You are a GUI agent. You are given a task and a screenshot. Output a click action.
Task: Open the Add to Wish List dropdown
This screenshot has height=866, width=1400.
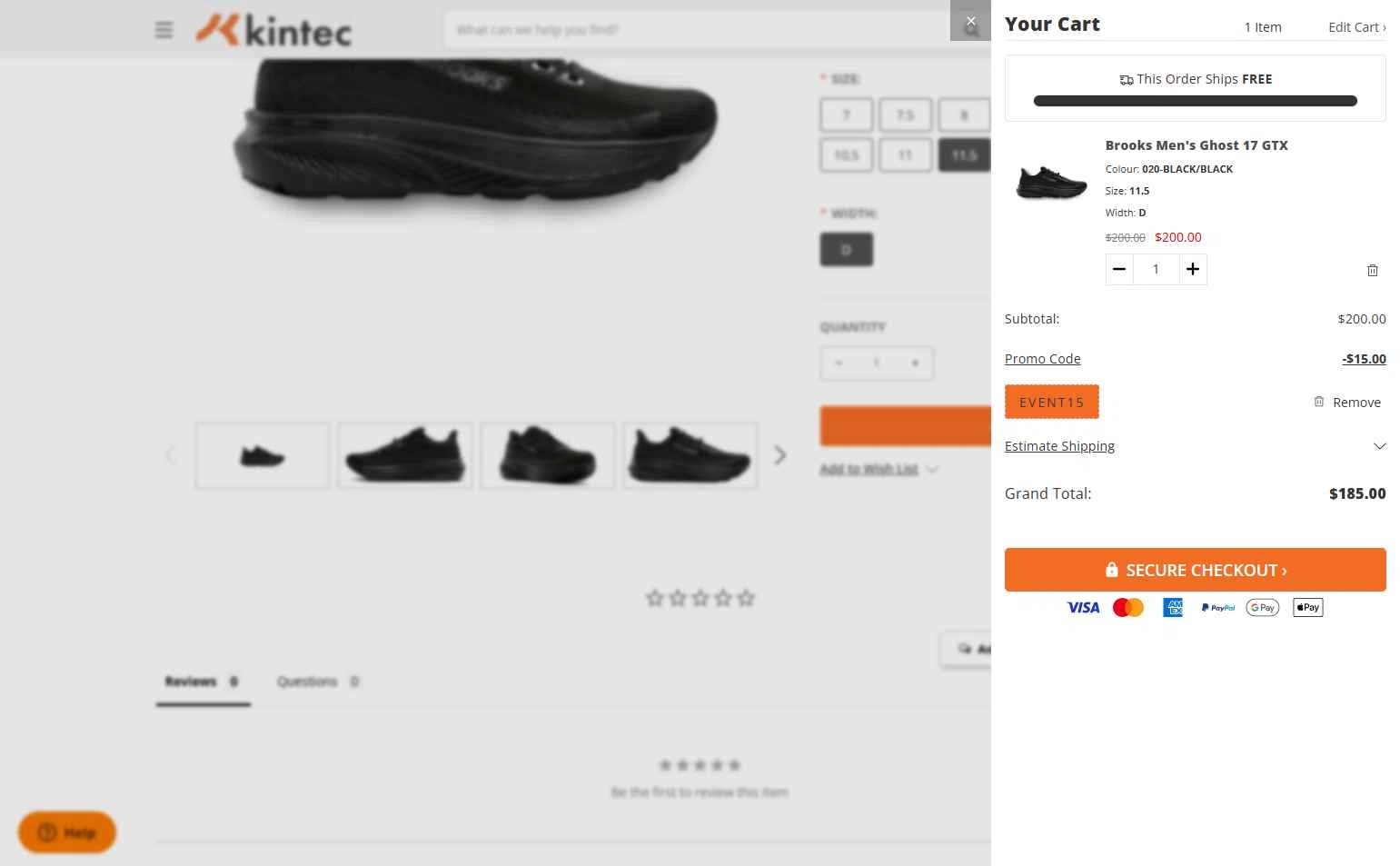879,469
